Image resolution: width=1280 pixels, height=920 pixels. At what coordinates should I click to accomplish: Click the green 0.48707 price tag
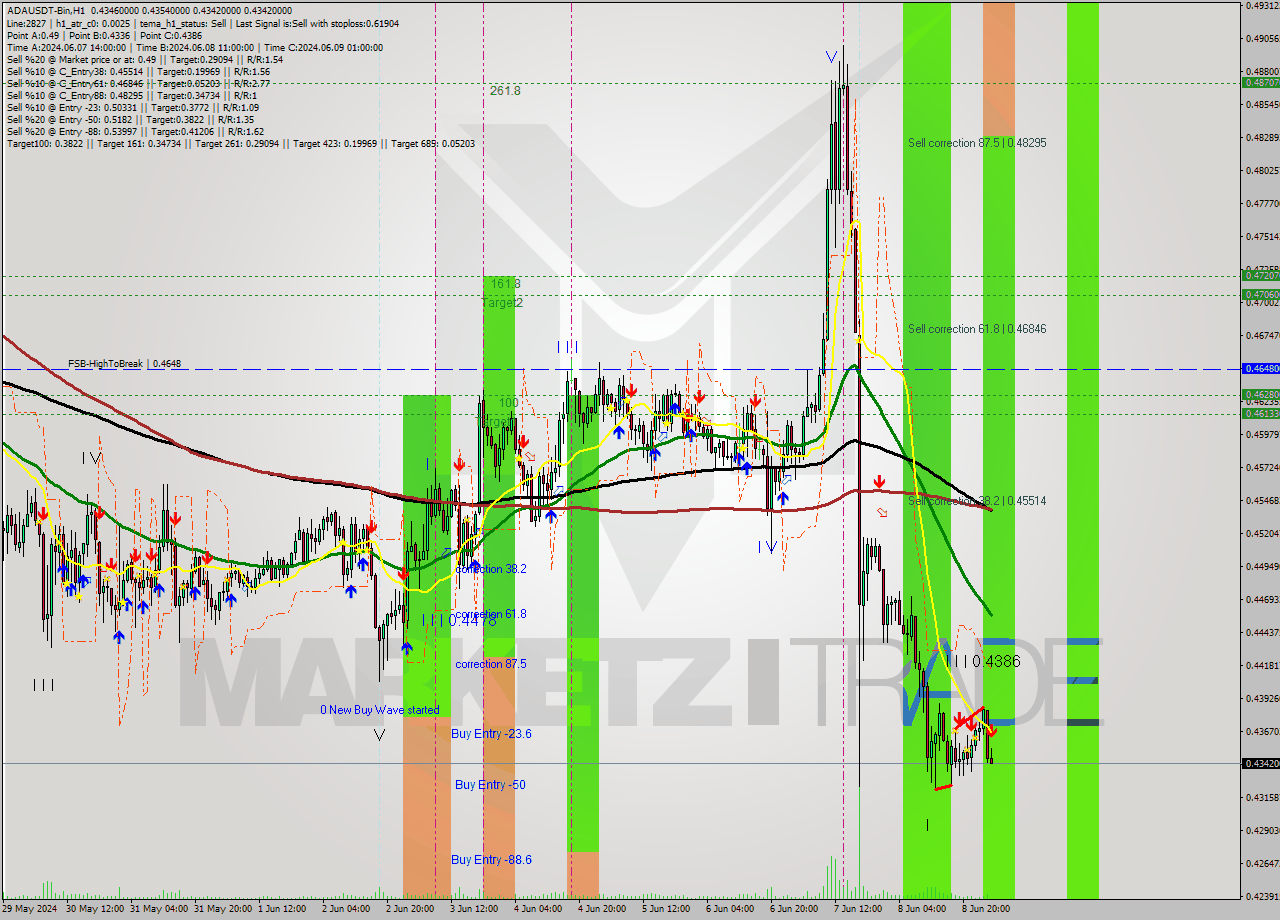pos(1260,82)
